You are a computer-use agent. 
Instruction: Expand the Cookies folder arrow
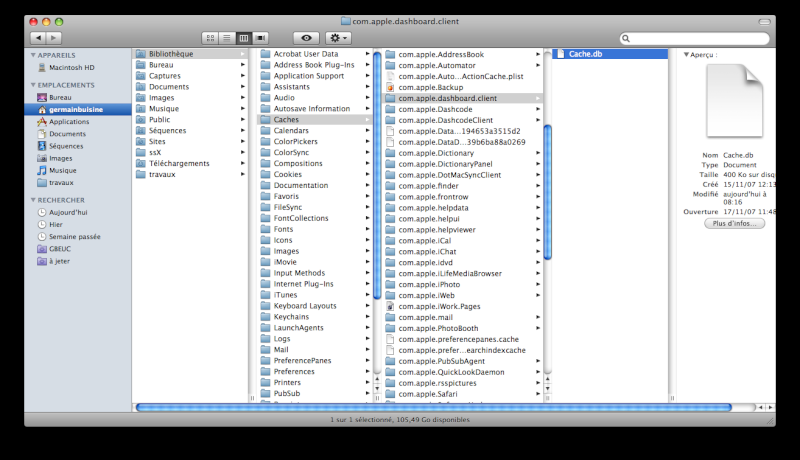367,174
